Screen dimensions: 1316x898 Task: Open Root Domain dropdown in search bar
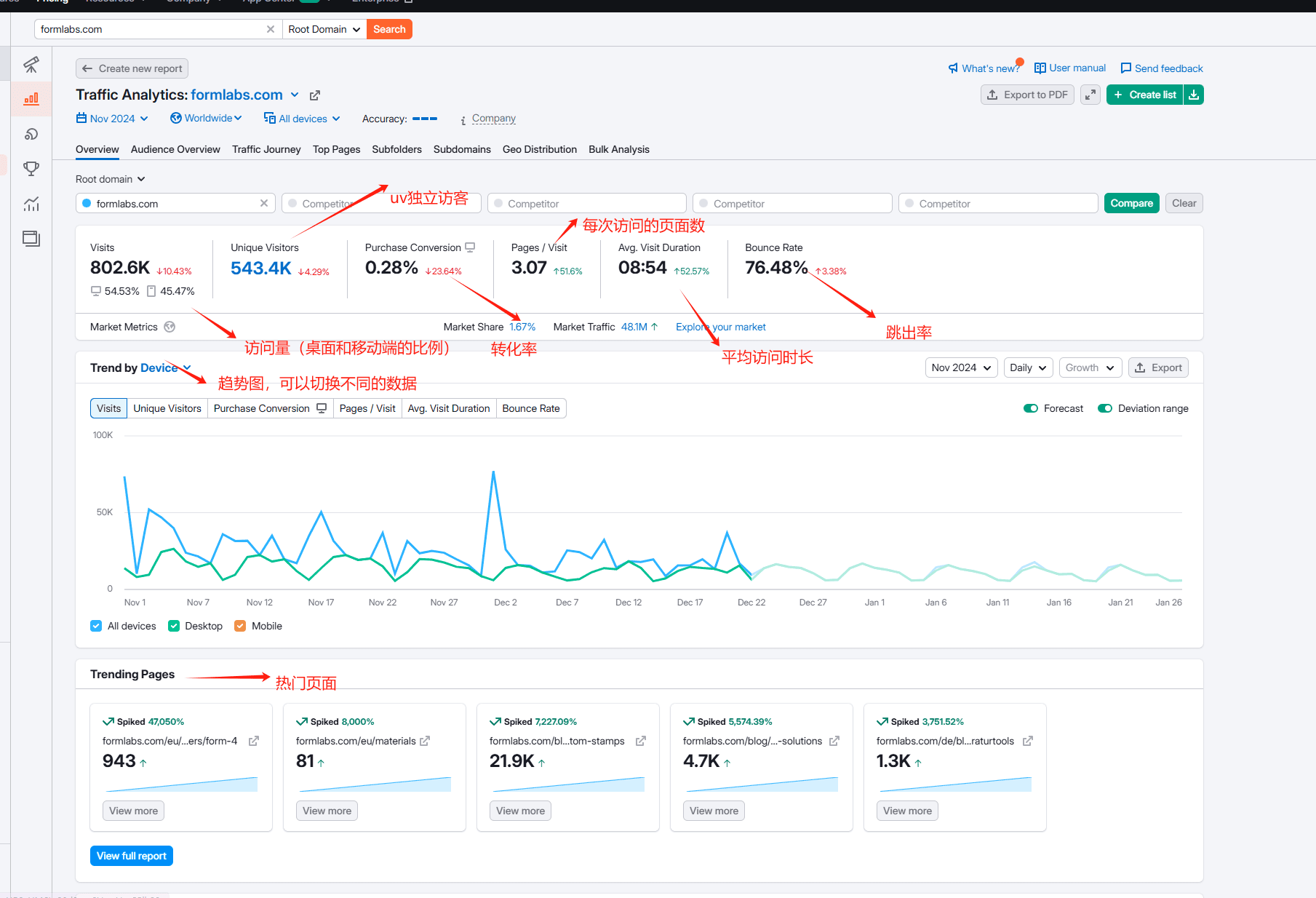tap(324, 29)
